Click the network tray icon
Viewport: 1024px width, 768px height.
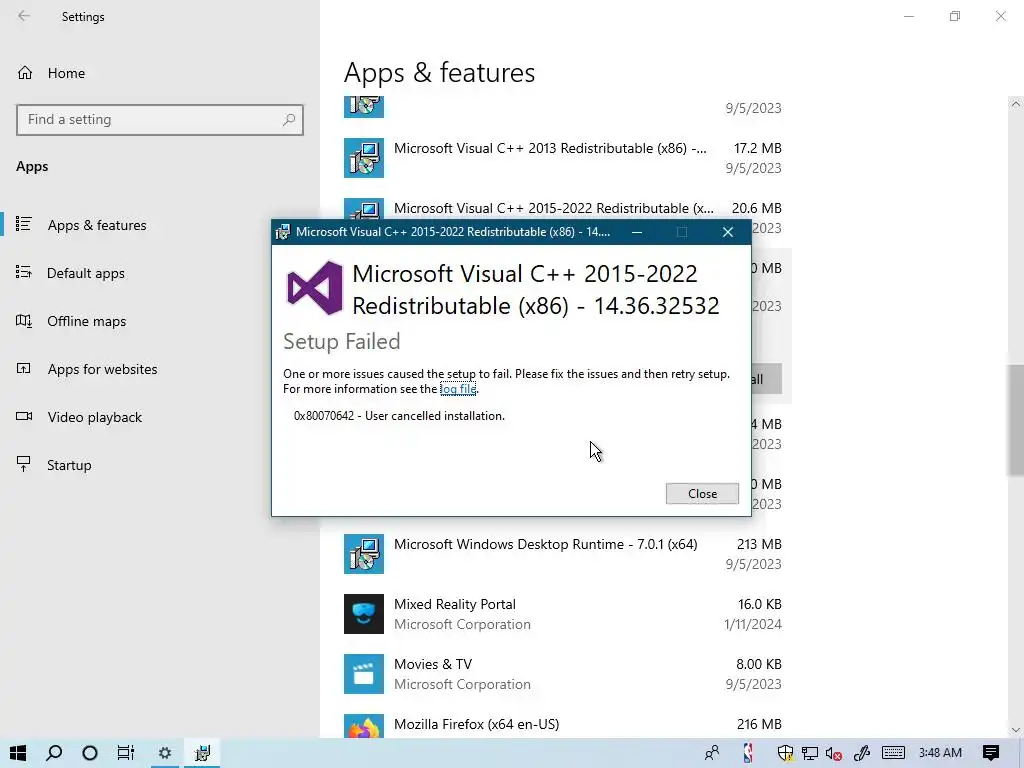tap(810, 753)
